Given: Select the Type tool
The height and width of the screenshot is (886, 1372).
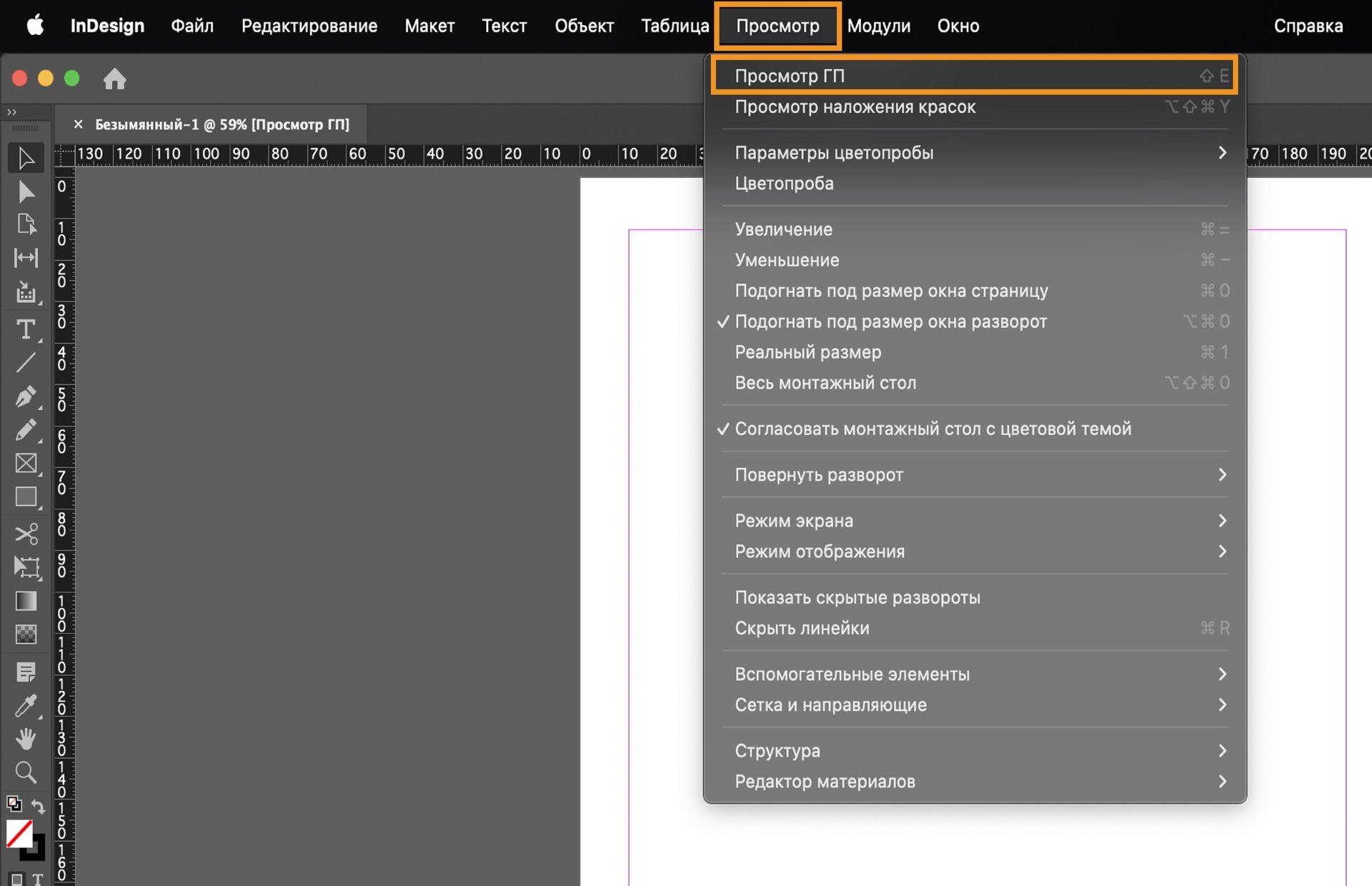Looking at the screenshot, I should [x=26, y=329].
